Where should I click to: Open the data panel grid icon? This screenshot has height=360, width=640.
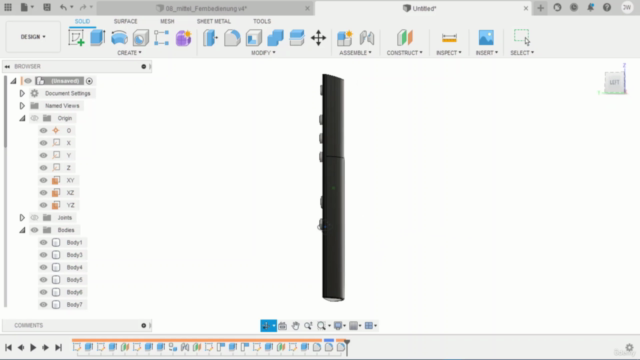click(x=8, y=7)
